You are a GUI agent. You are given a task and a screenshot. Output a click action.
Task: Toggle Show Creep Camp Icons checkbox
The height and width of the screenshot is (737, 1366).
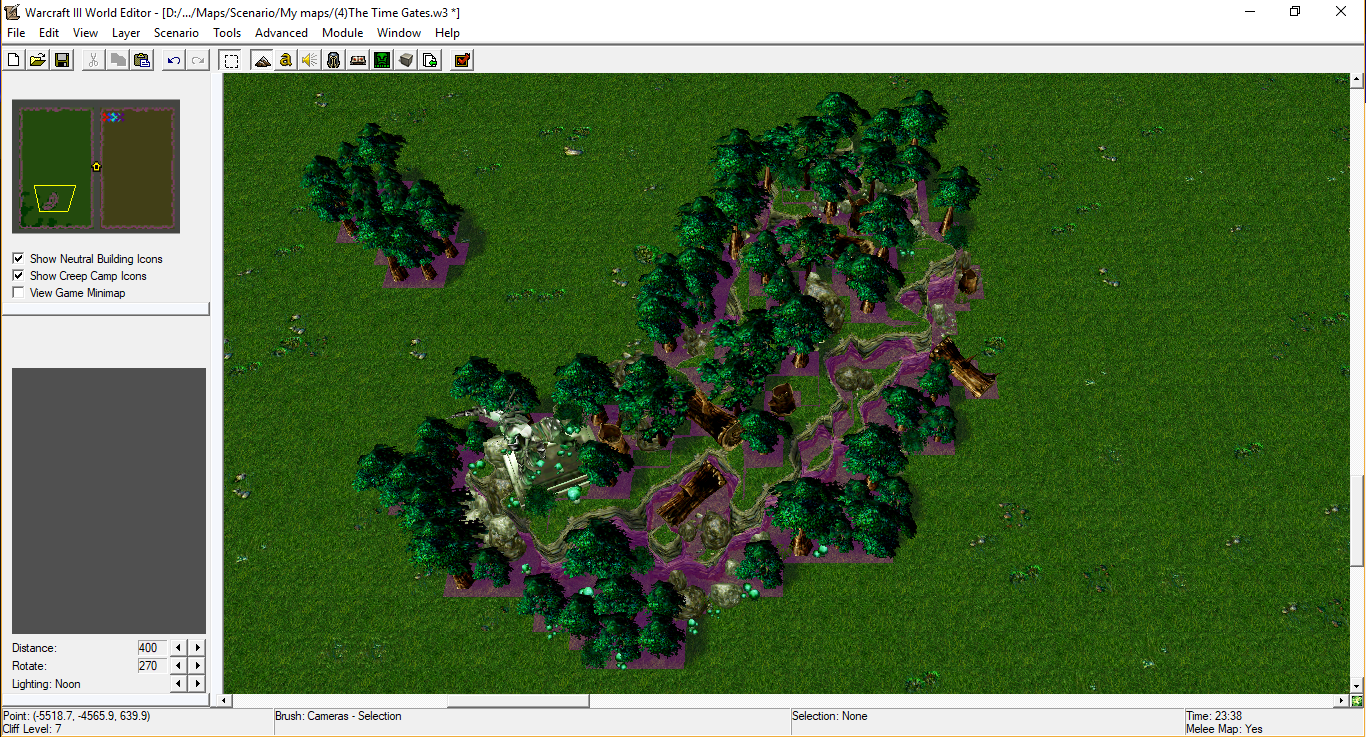click(18, 275)
